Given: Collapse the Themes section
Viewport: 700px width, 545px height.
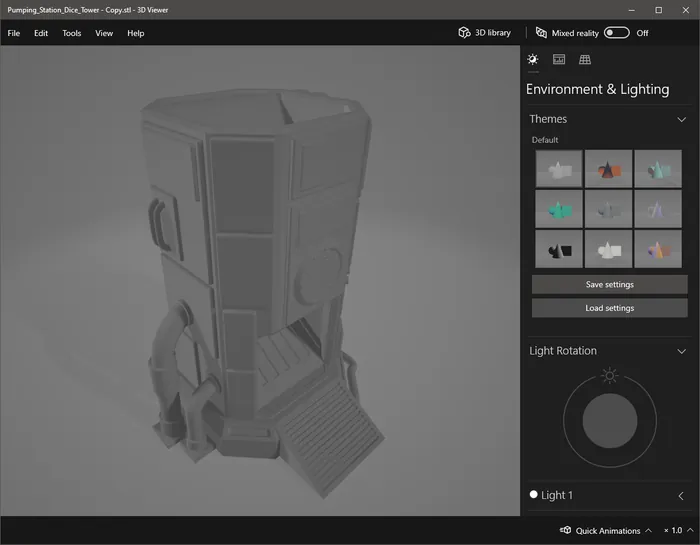Looking at the screenshot, I should click(x=681, y=119).
